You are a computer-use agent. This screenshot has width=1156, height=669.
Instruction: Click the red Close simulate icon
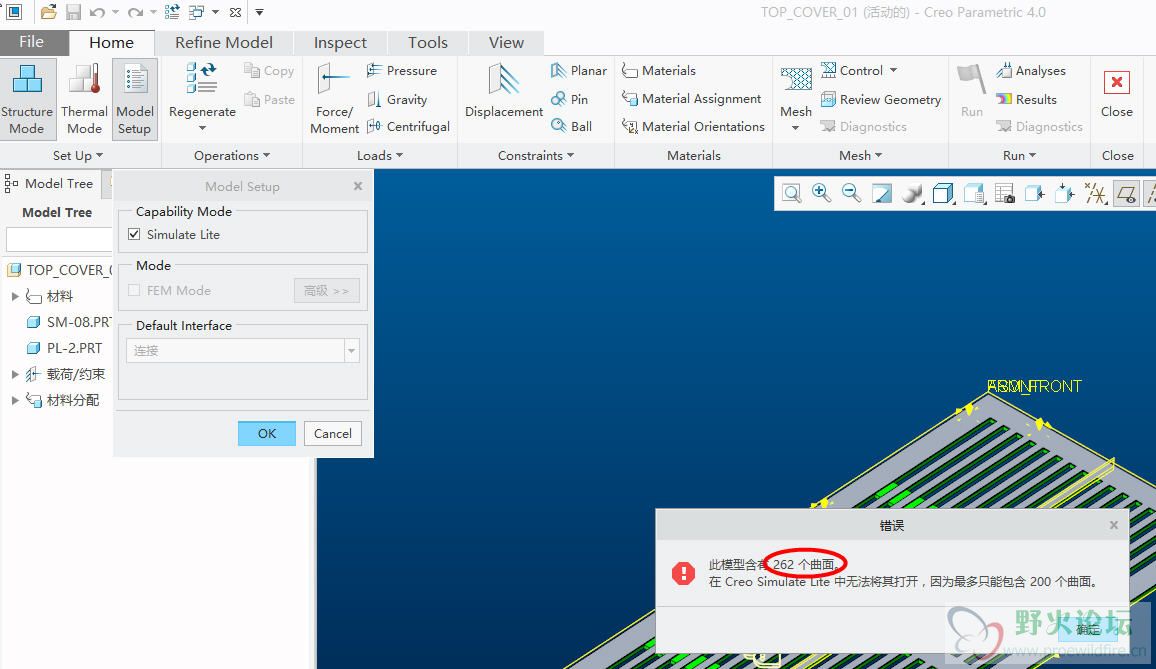(1116, 82)
